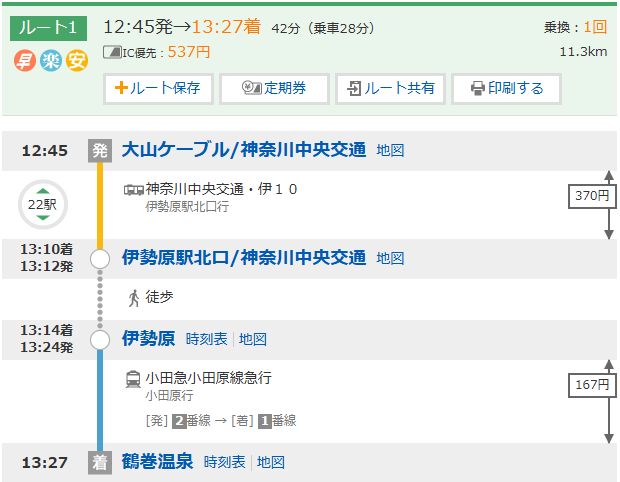Click the walking person icon beside 徒歩
The image size is (620, 482).
click(x=133, y=297)
